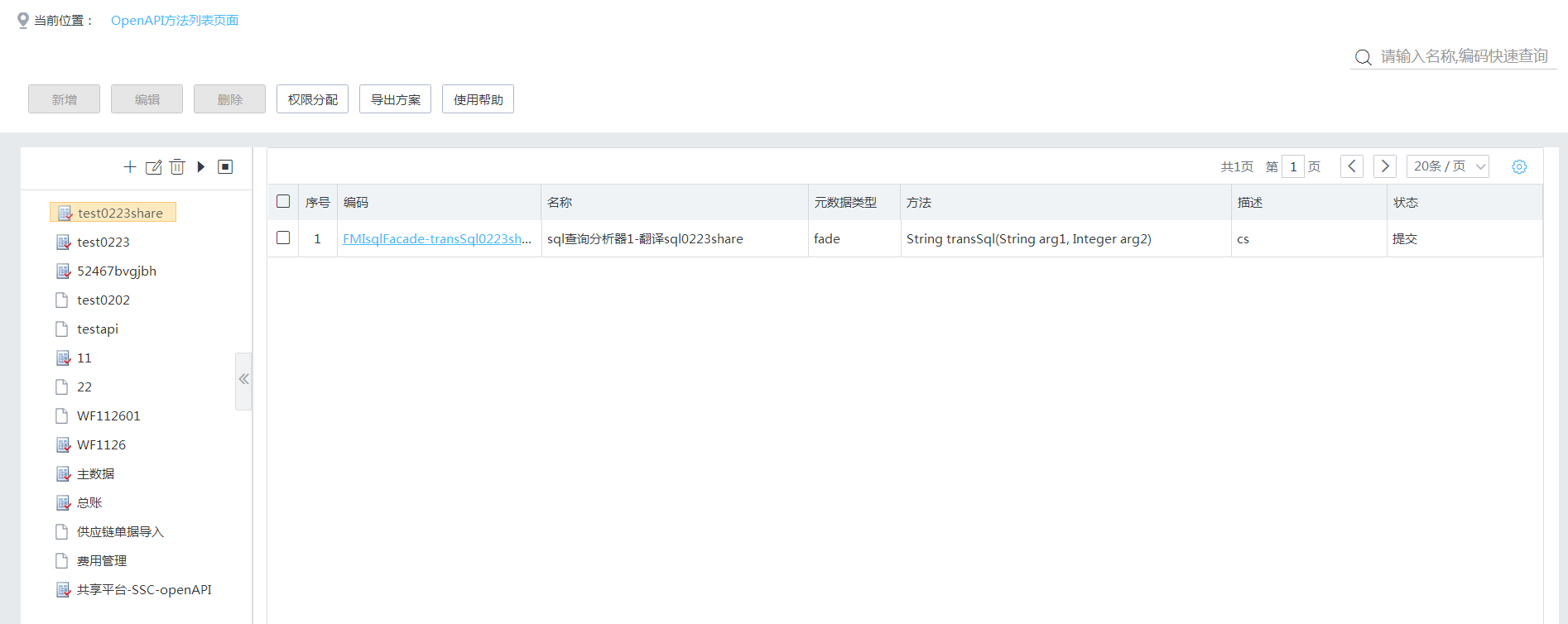Screen dimensions: 1568x624
Task: Click the 使用帮助 button
Action: click(478, 99)
